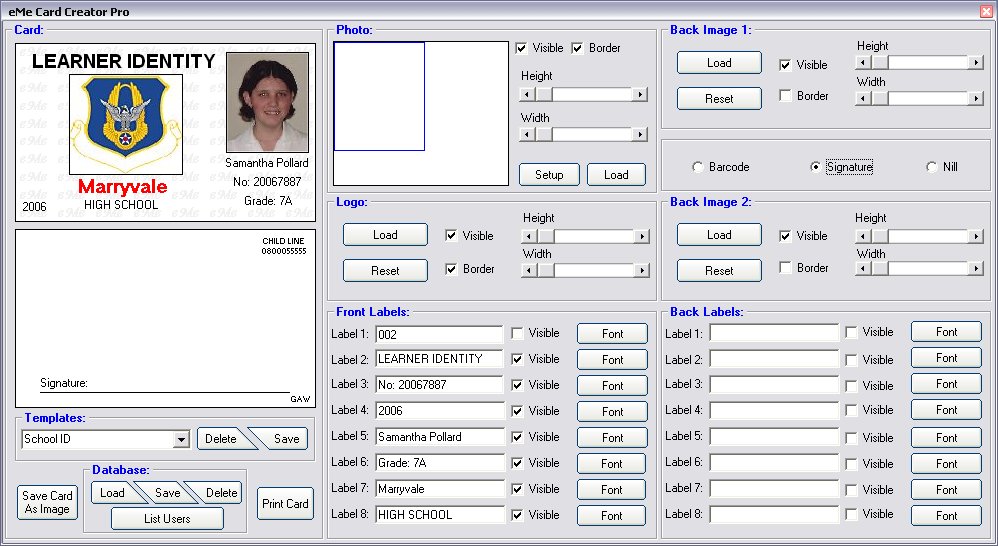Check the Back Image 1 Border checkbox
The width and height of the screenshot is (998, 546).
pyautogui.click(x=786, y=96)
